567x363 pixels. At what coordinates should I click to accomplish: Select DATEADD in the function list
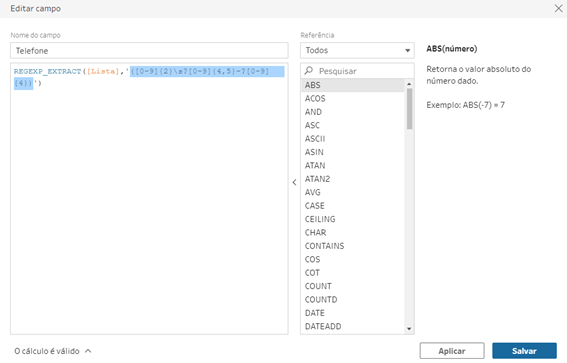[x=353, y=326]
